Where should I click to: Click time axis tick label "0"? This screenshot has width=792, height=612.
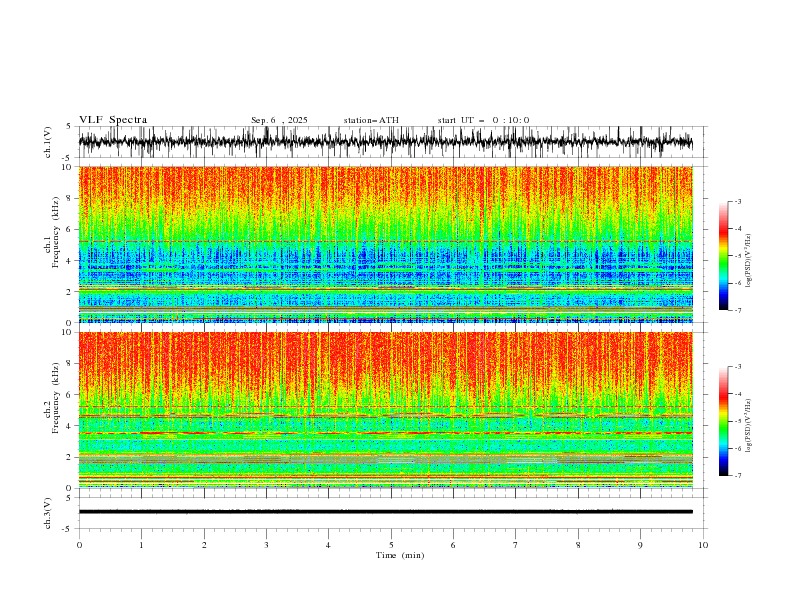pos(79,545)
